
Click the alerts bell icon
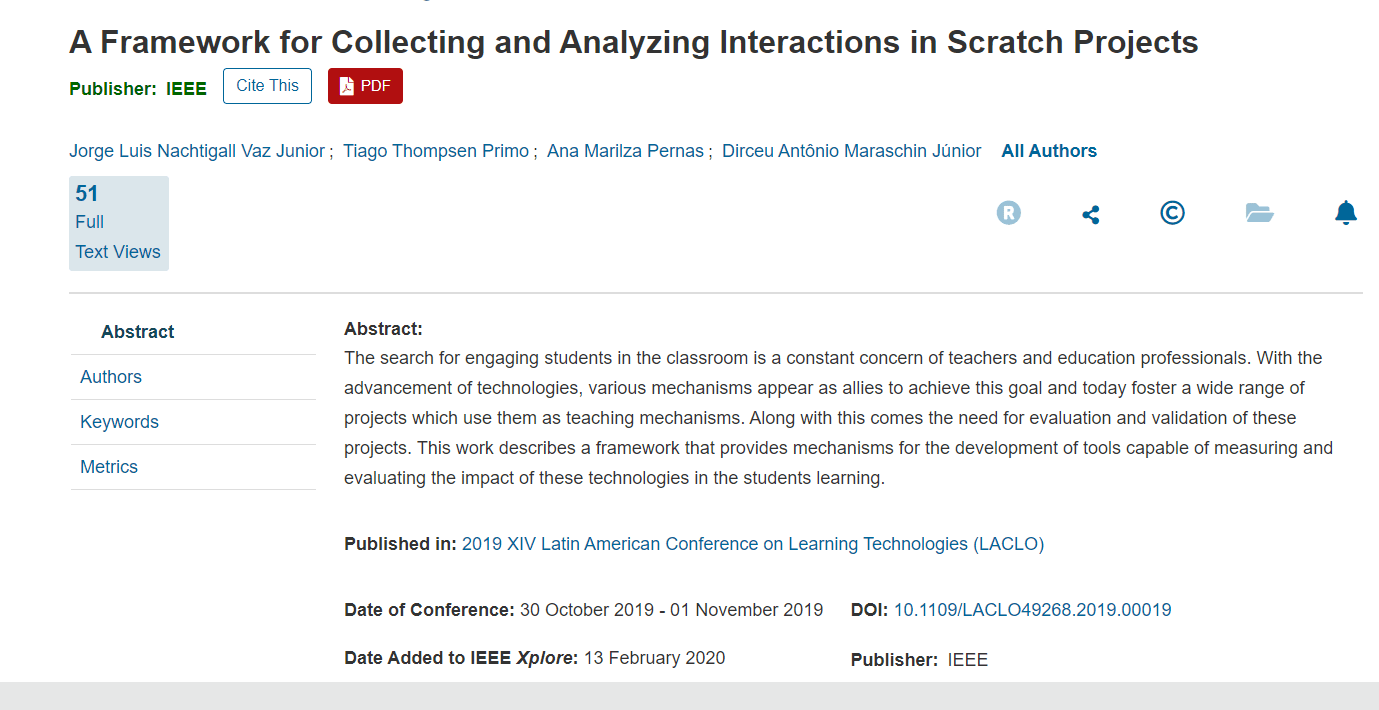[x=1346, y=213]
